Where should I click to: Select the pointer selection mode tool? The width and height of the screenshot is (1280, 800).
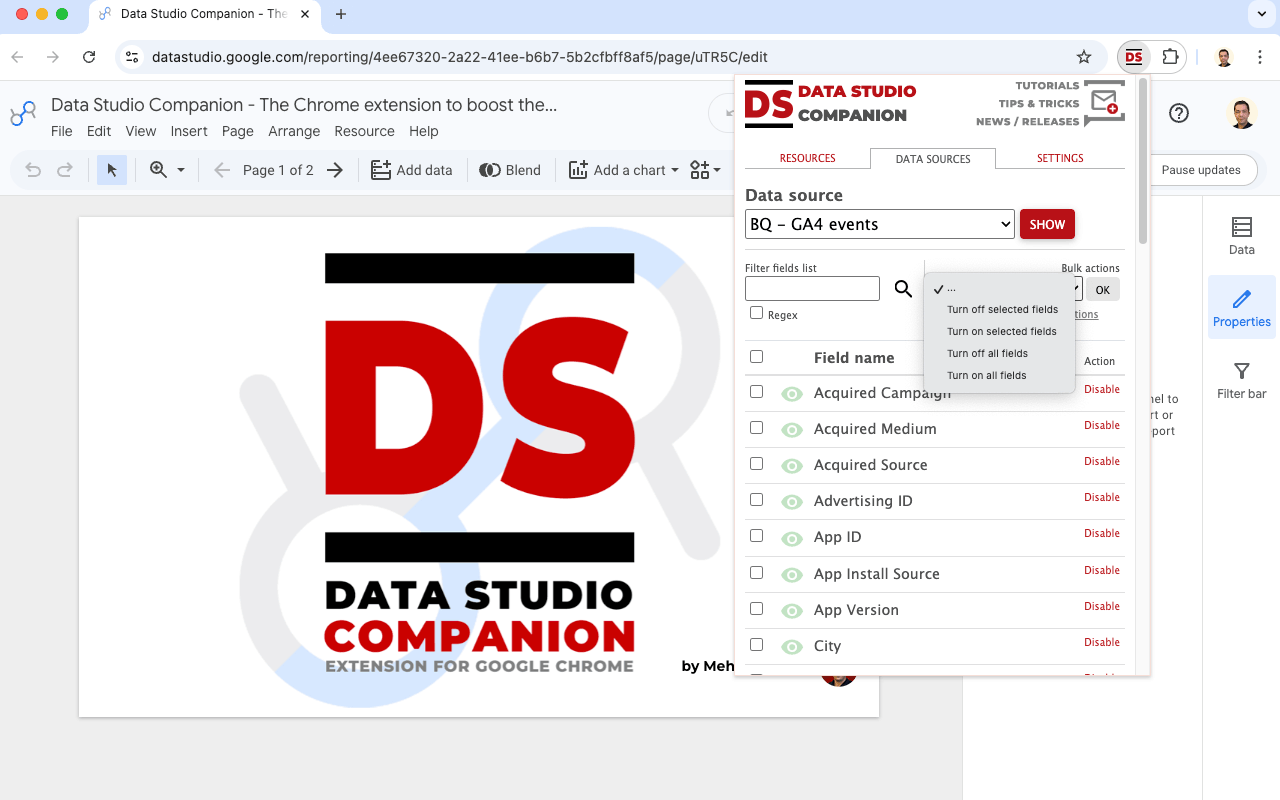tap(112, 170)
